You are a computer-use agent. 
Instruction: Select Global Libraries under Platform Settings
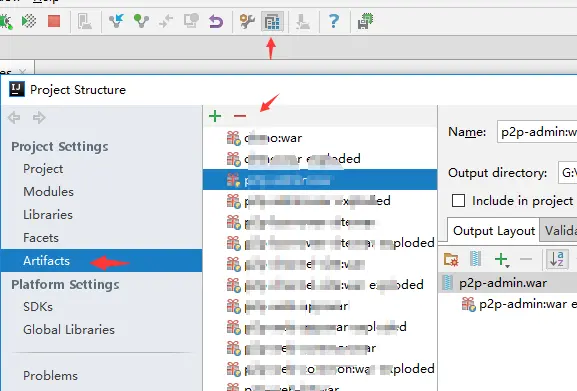pos(69,330)
